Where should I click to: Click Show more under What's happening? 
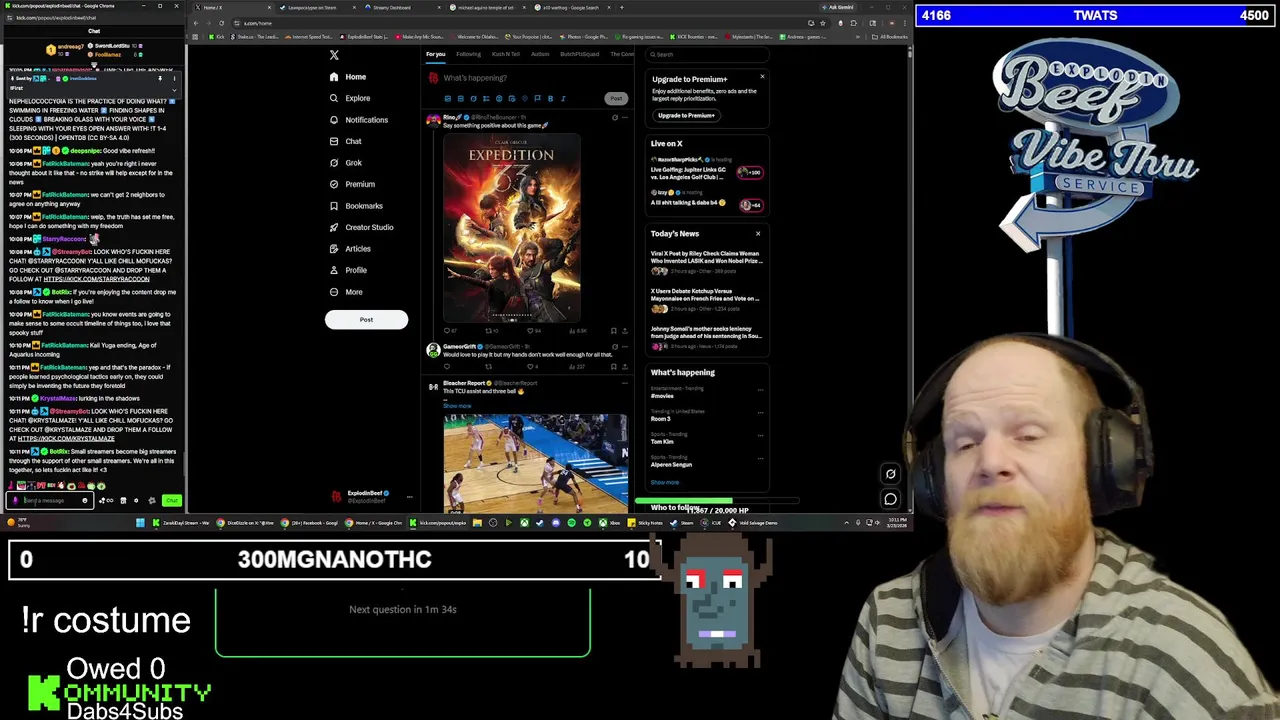664,482
